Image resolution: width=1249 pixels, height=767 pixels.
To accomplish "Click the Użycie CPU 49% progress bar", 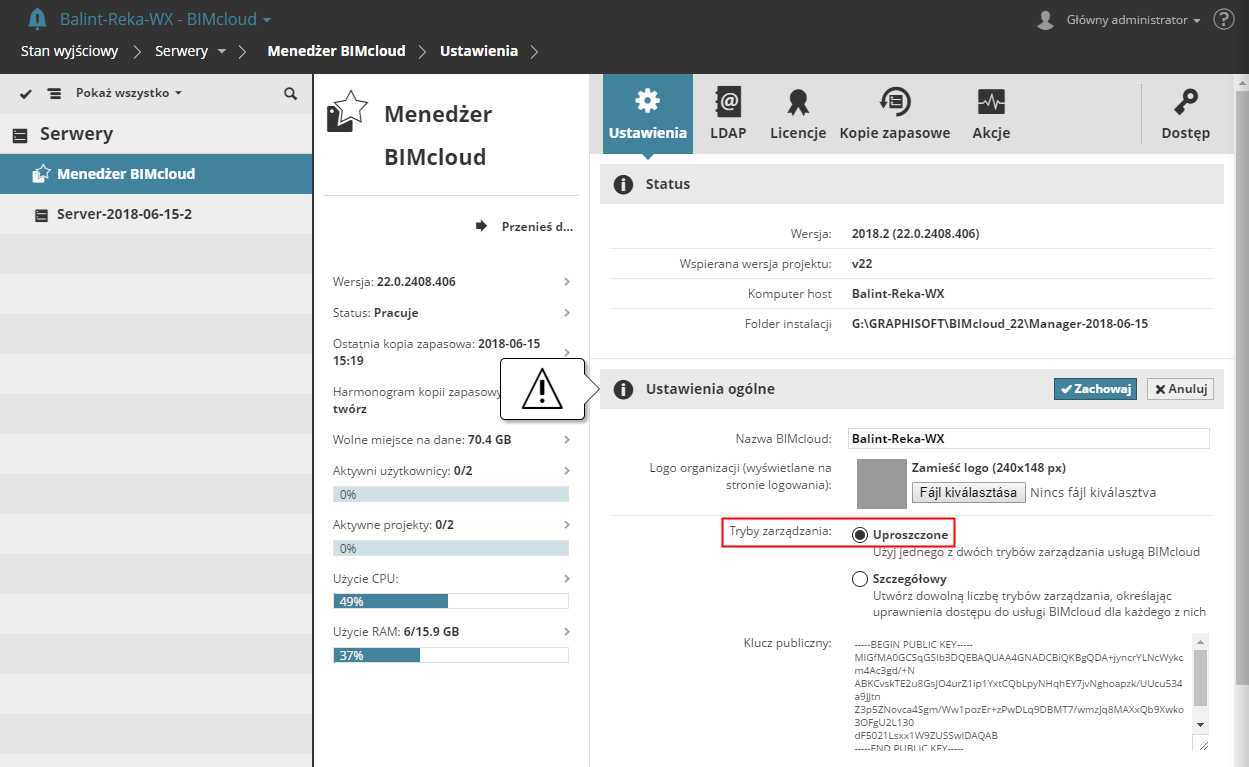I will pyautogui.click(x=451, y=601).
